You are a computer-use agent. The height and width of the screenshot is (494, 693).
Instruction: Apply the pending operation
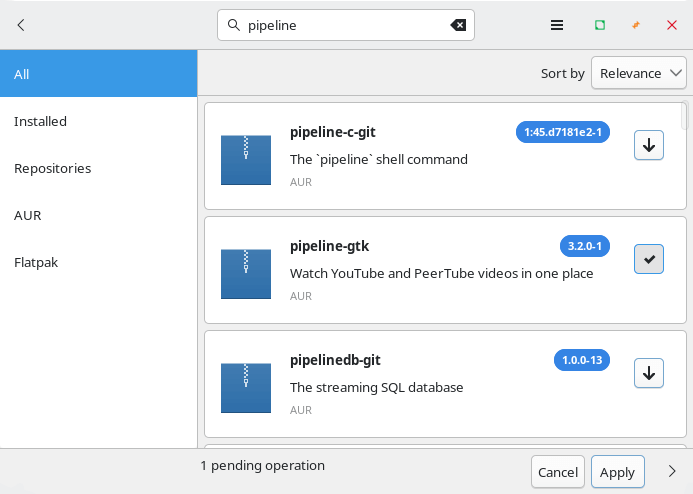[617, 472]
